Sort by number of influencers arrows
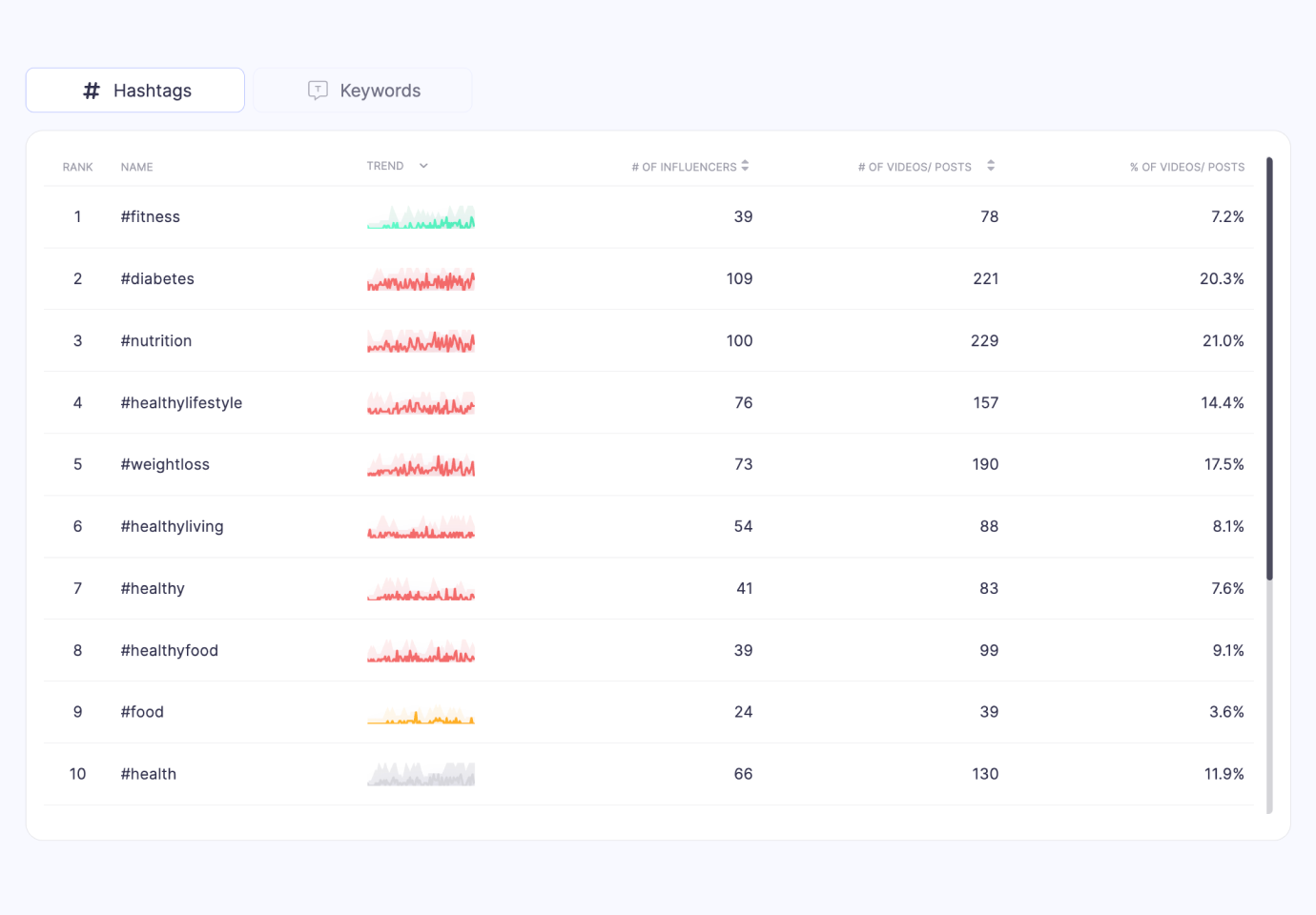 coord(745,166)
